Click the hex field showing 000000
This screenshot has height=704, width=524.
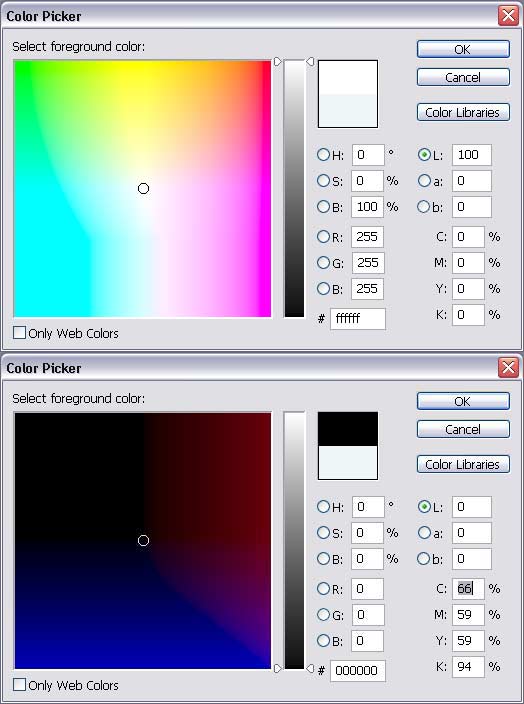point(358,671)
